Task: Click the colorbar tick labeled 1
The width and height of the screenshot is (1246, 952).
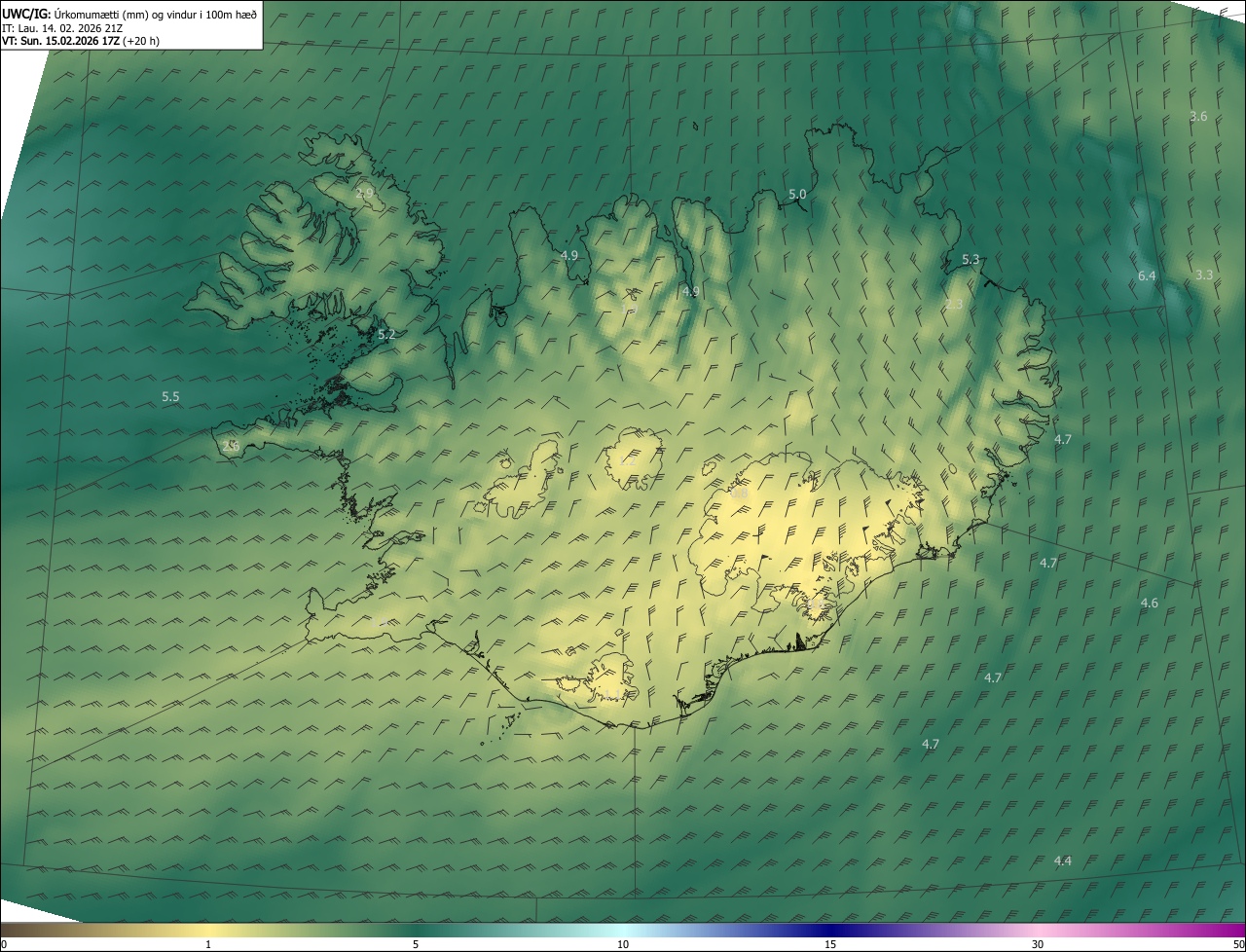Action: 208,944
